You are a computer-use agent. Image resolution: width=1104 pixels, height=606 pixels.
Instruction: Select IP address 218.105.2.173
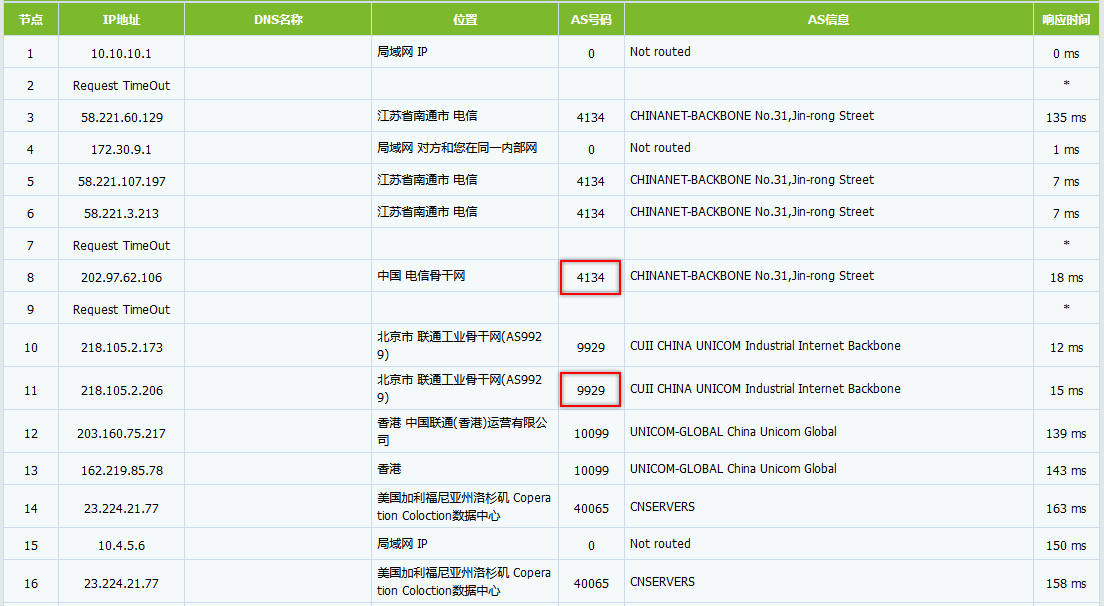tap(121, 347)
